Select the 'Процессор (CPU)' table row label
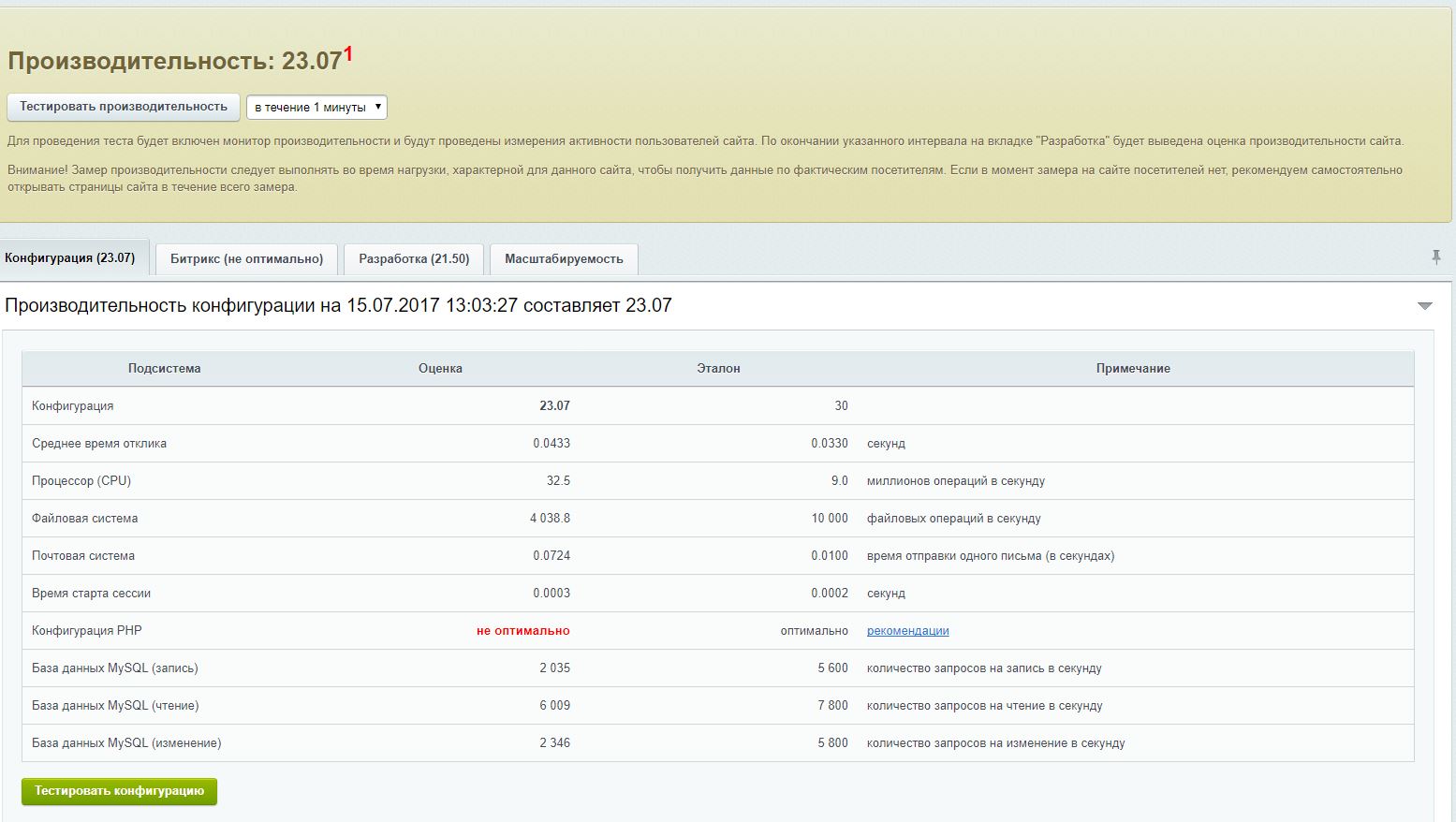Viewport: 1456px width, 822px height. pyautogui.click(x=81, y=481)
